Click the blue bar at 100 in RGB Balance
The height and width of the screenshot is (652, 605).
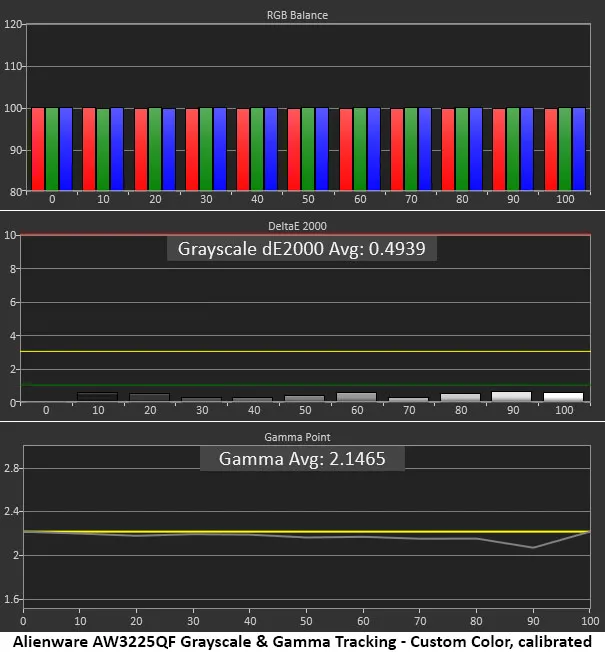click(x=579, y=149)
